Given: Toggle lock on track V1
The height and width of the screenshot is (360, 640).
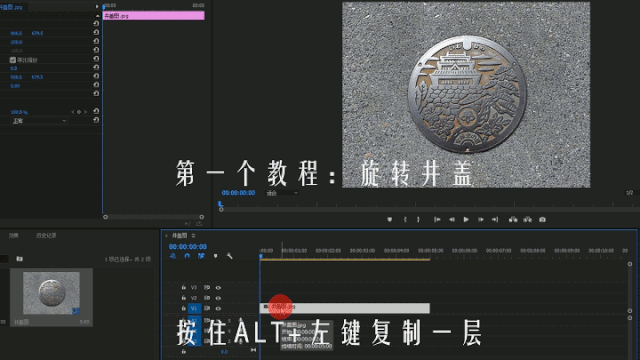Looking at the screenshot, I should click(x=184, y=308).
